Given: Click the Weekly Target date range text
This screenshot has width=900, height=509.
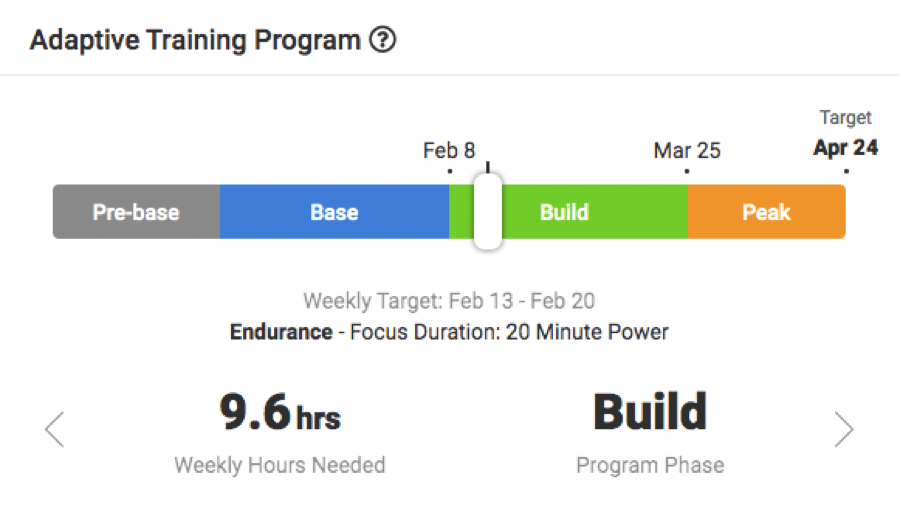Looking at the screenshot, I should (449, 301).
